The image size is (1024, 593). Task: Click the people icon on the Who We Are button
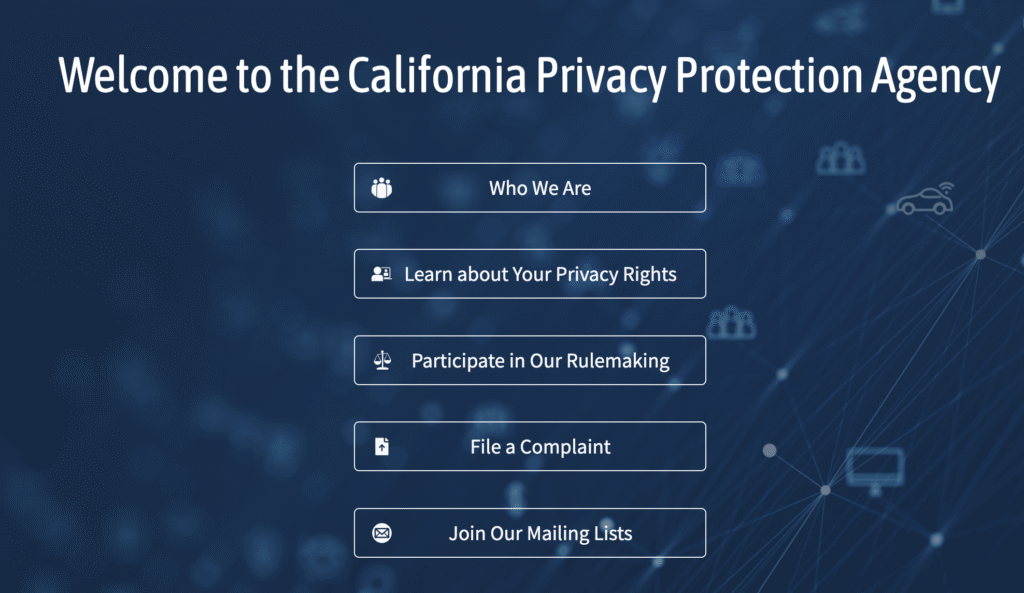point(381,187)
